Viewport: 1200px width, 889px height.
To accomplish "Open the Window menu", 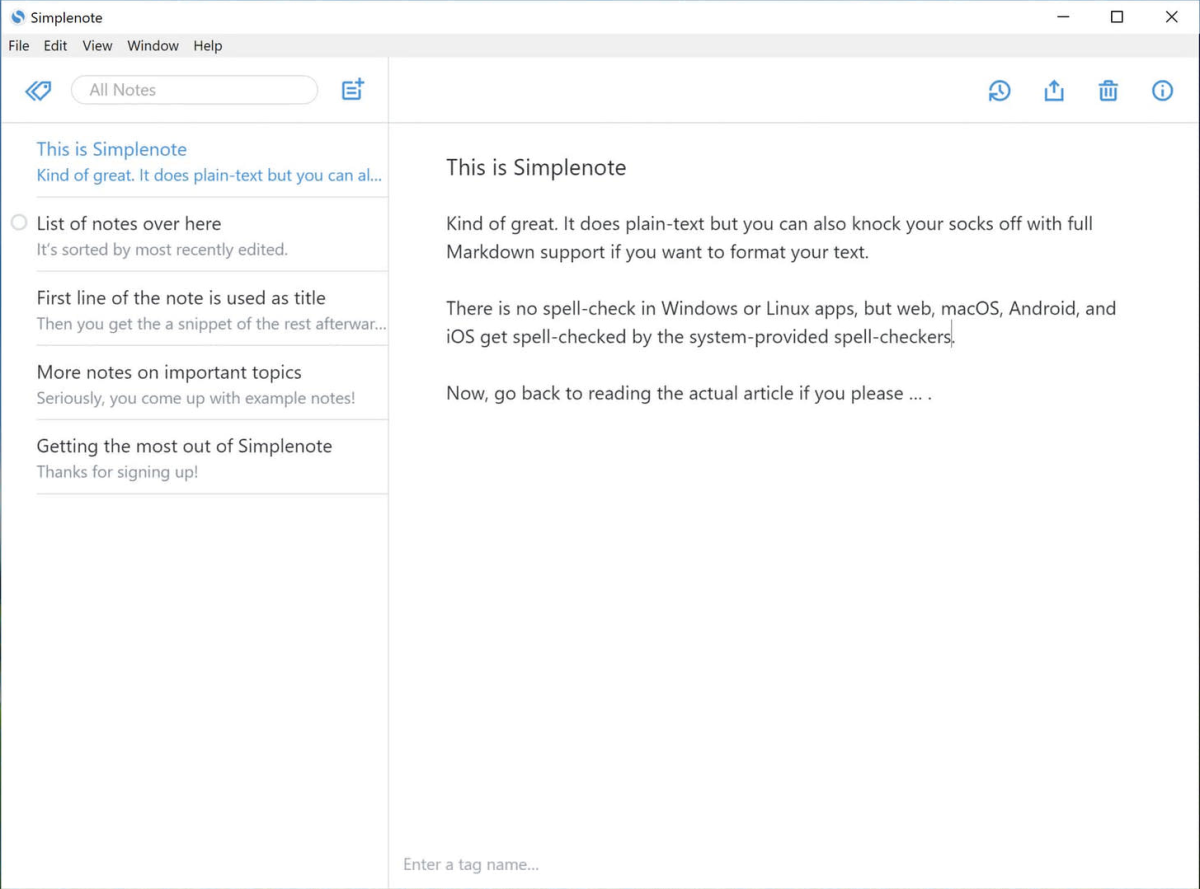I will [152, 45].
